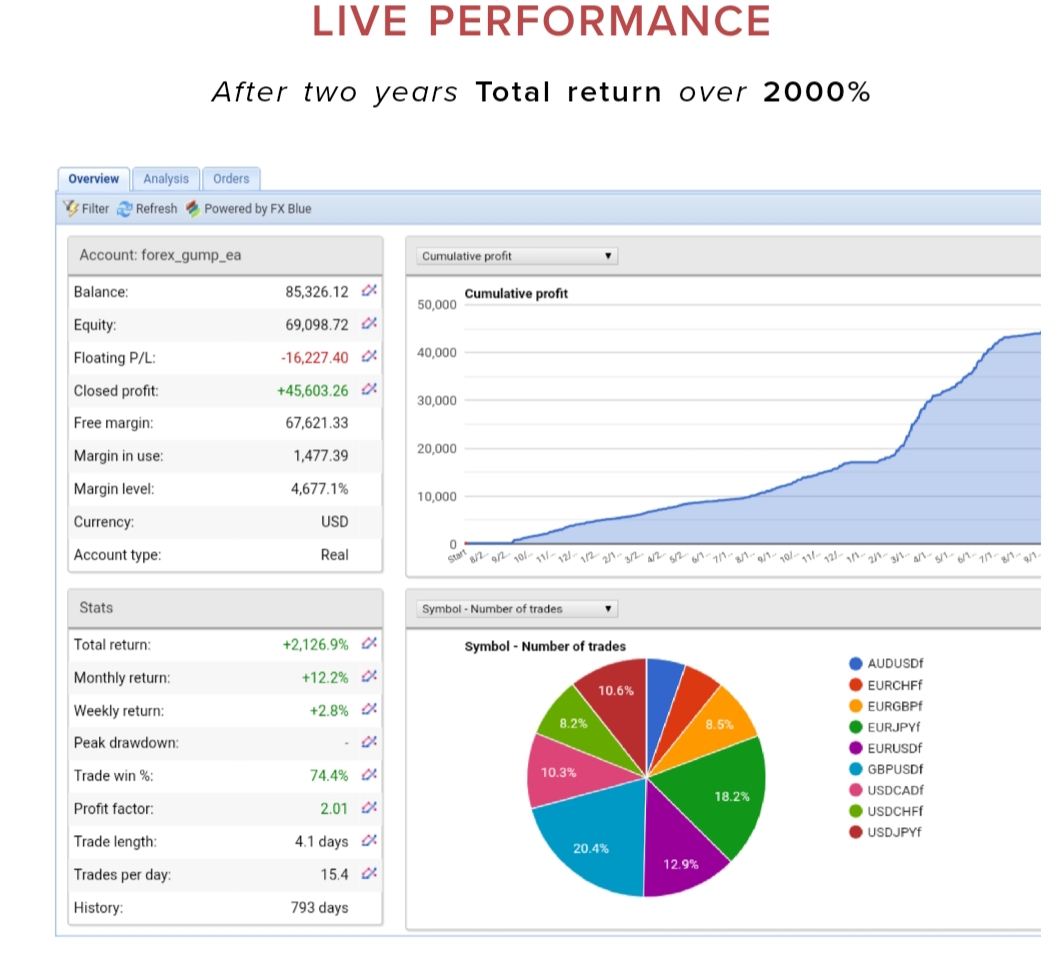Open chart icon beside Monthly return

pos(369,676)
